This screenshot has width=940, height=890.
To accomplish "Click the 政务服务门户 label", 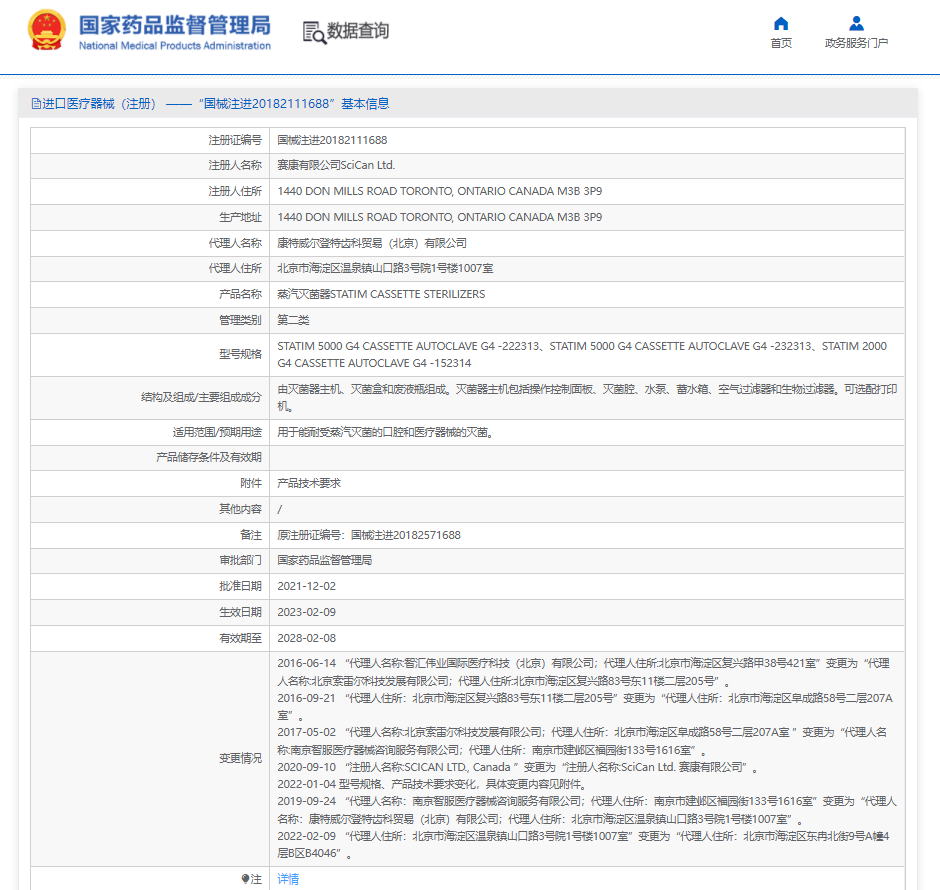I will click(856, 43).
